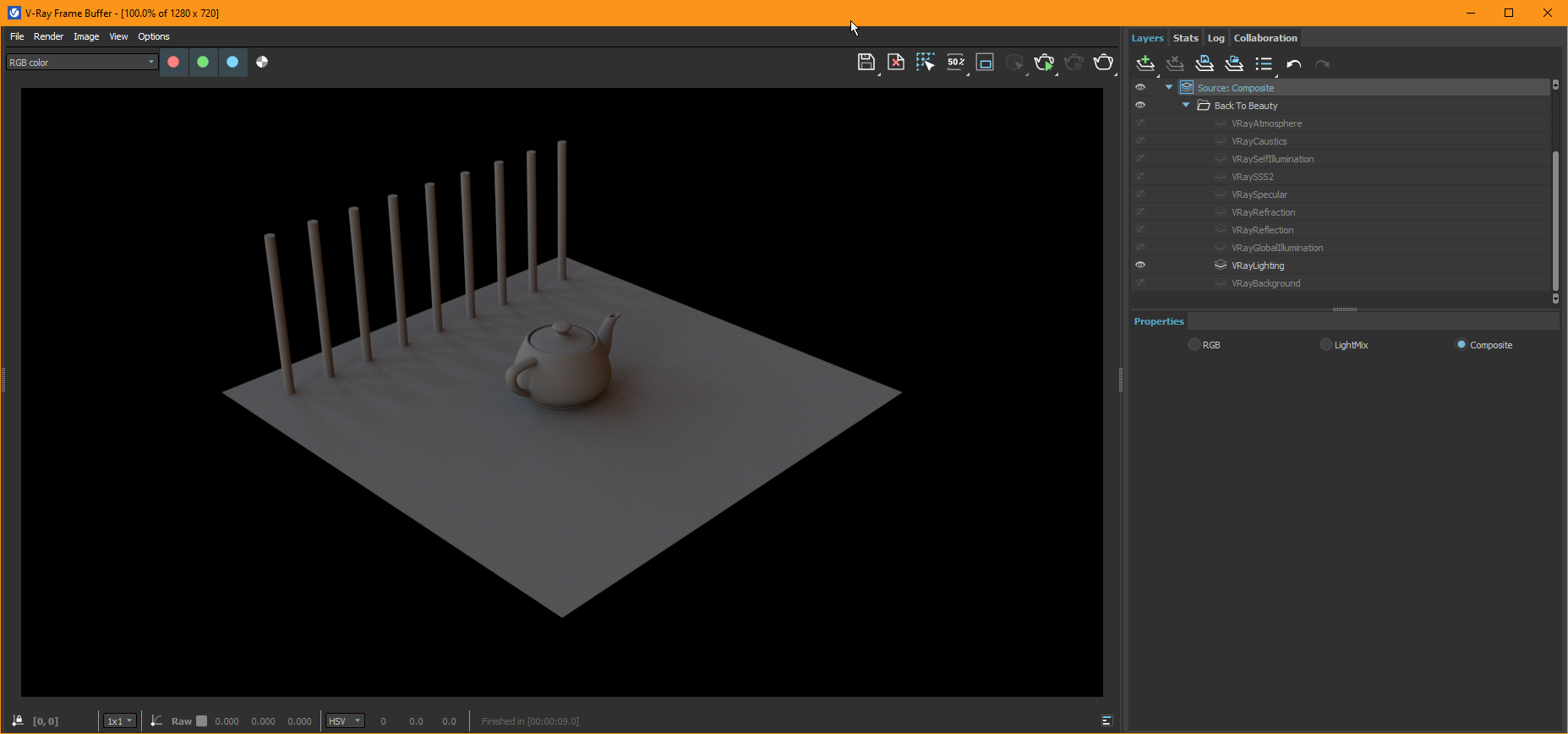The height and width of the screenshot is (734, 1568).
Task: Select the VRayCaustics layer row
Action: 1341,140
